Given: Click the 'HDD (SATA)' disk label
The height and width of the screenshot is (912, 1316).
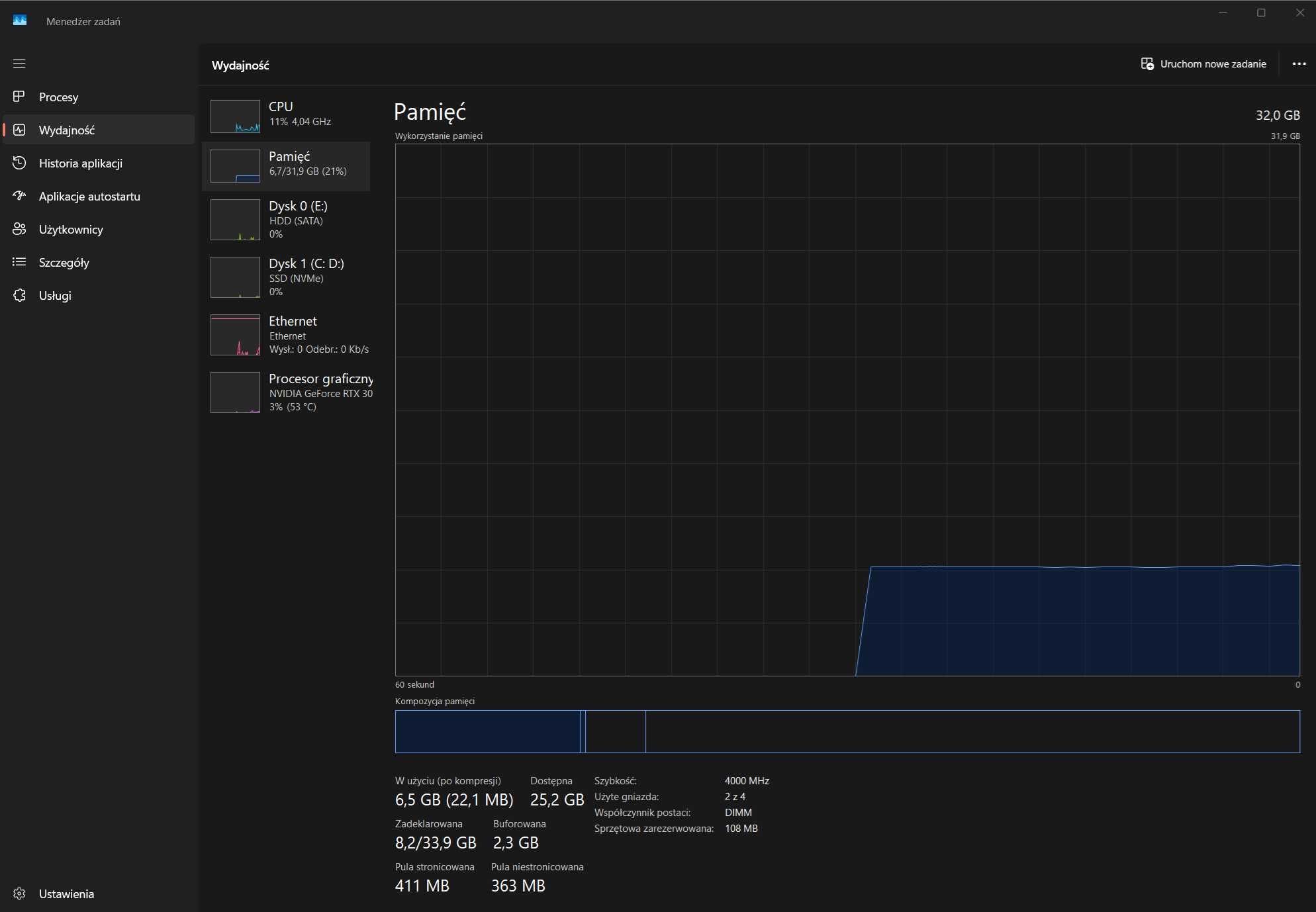Looking at the screenshot, I should [296, 221].
